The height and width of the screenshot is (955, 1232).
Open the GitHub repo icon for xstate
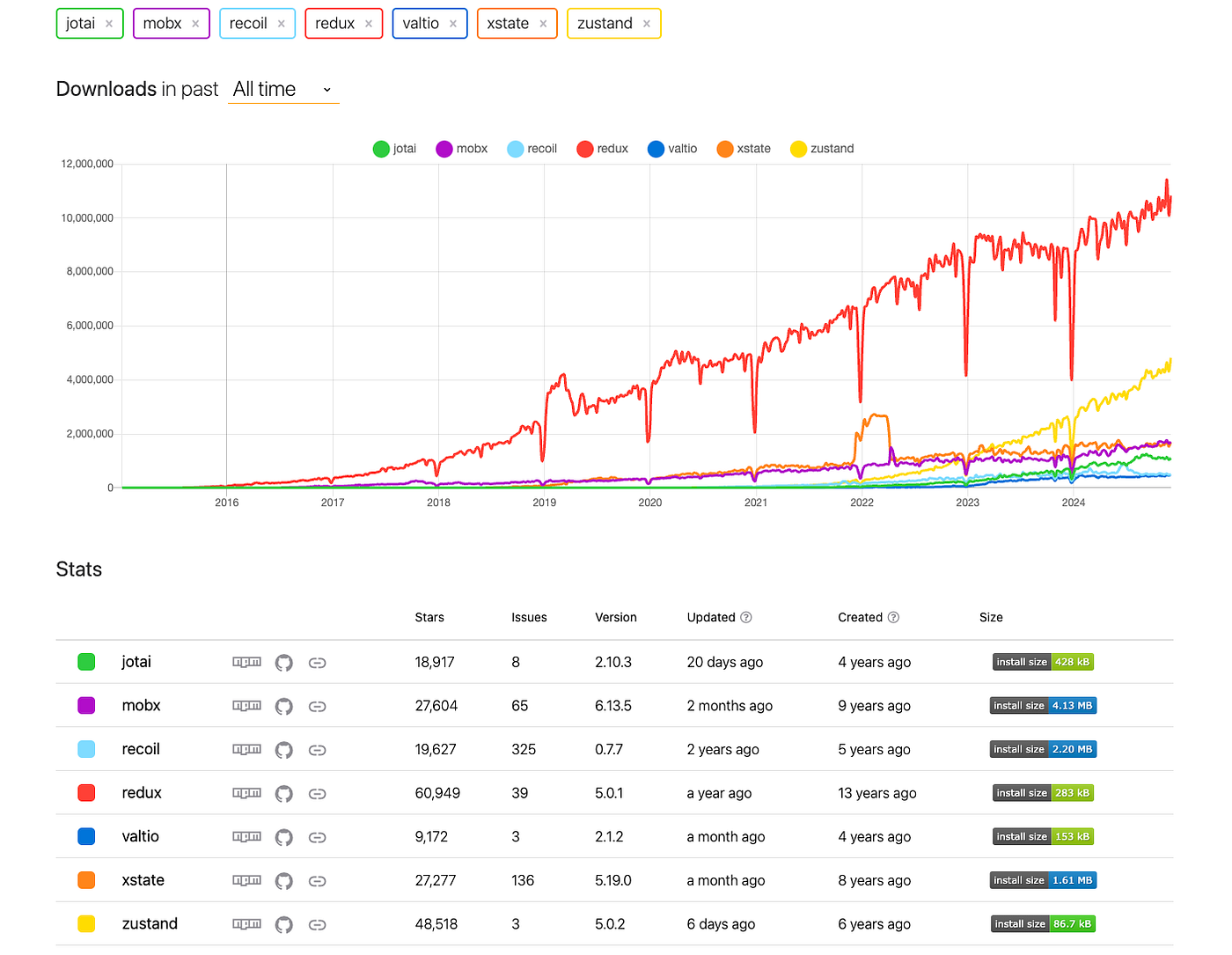coord(283,880)
